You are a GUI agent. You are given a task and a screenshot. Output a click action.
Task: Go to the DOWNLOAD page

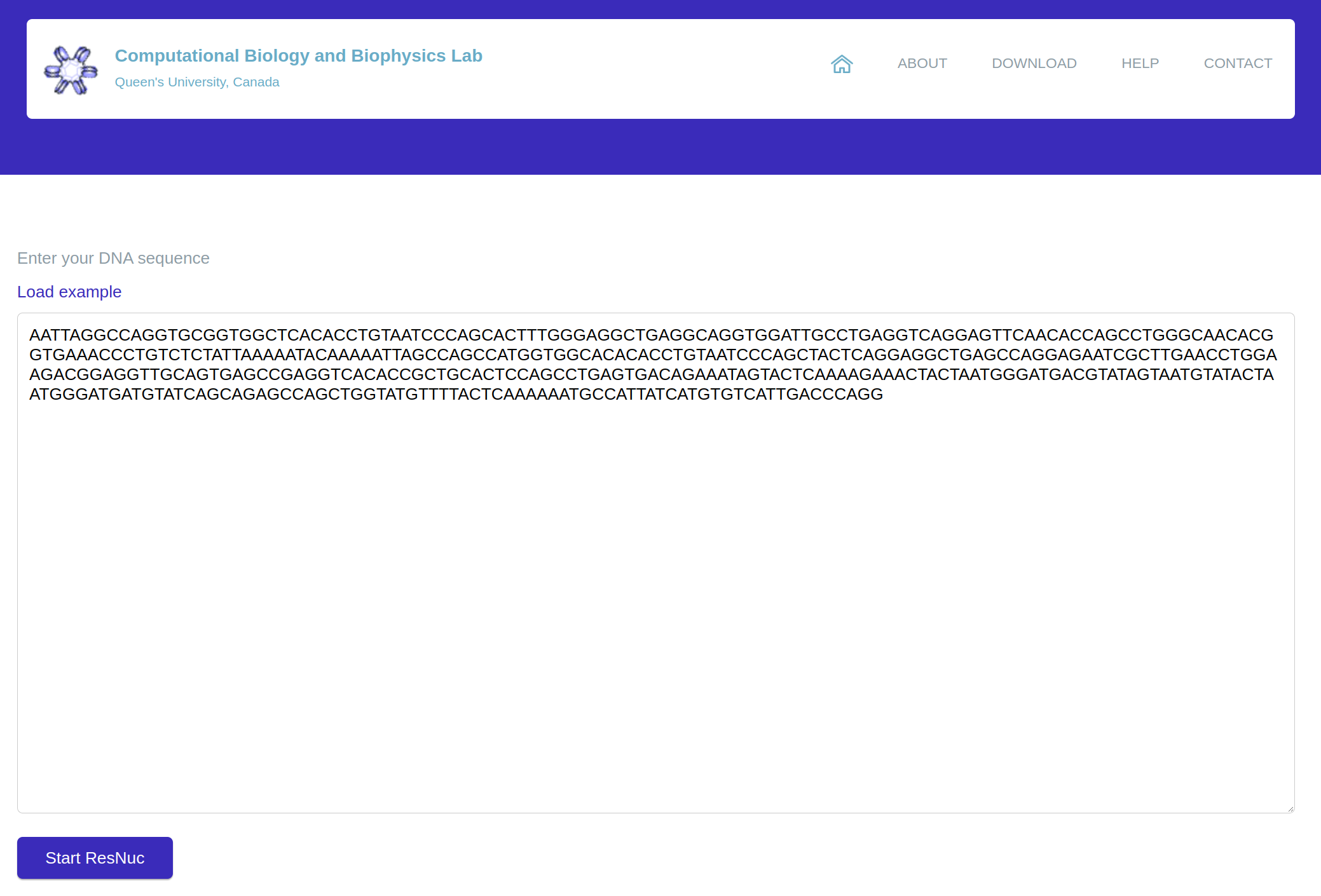pos(1034,64)
